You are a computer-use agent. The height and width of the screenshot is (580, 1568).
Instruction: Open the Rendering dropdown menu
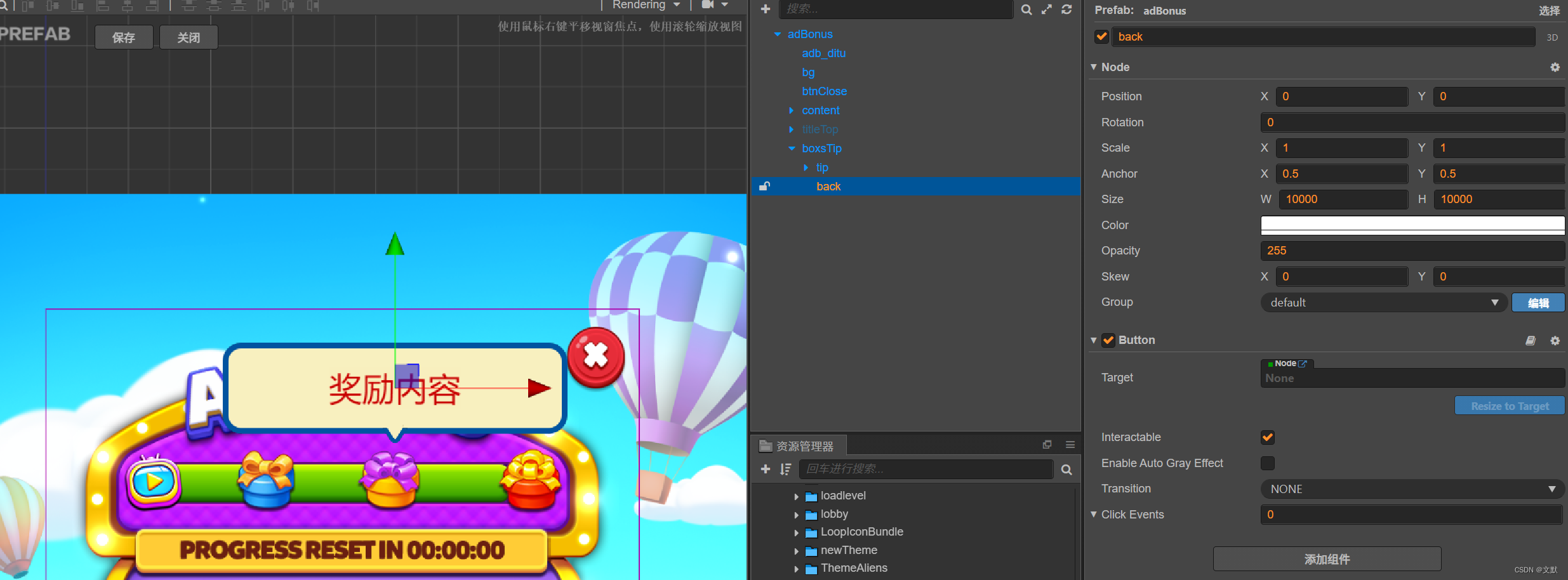pyautogui.click(x=646, y=5)
